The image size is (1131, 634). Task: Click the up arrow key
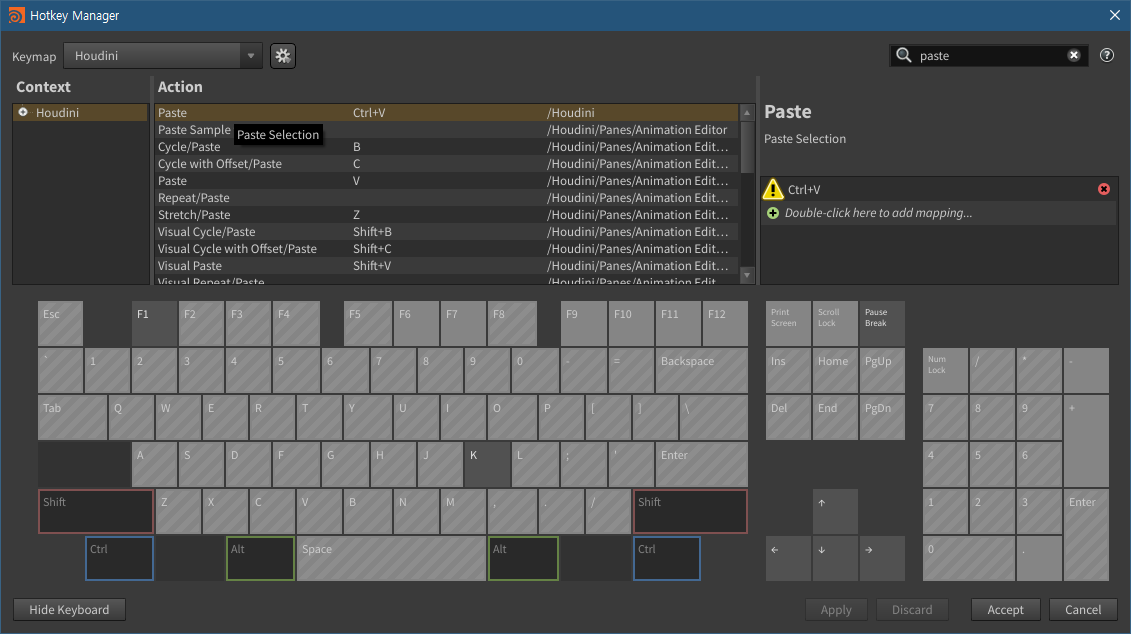(x=835, y=511)
